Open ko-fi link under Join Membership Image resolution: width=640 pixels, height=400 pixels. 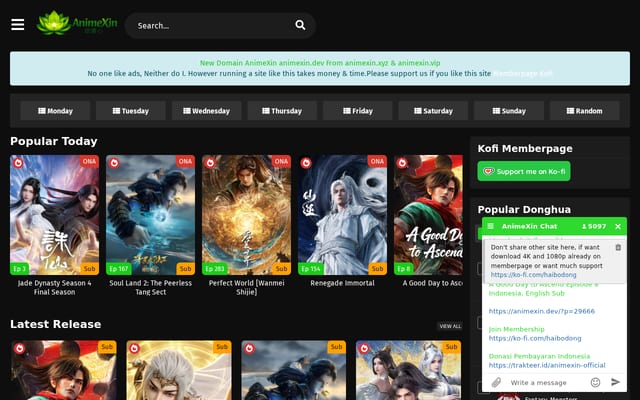[x=535, y=338]
